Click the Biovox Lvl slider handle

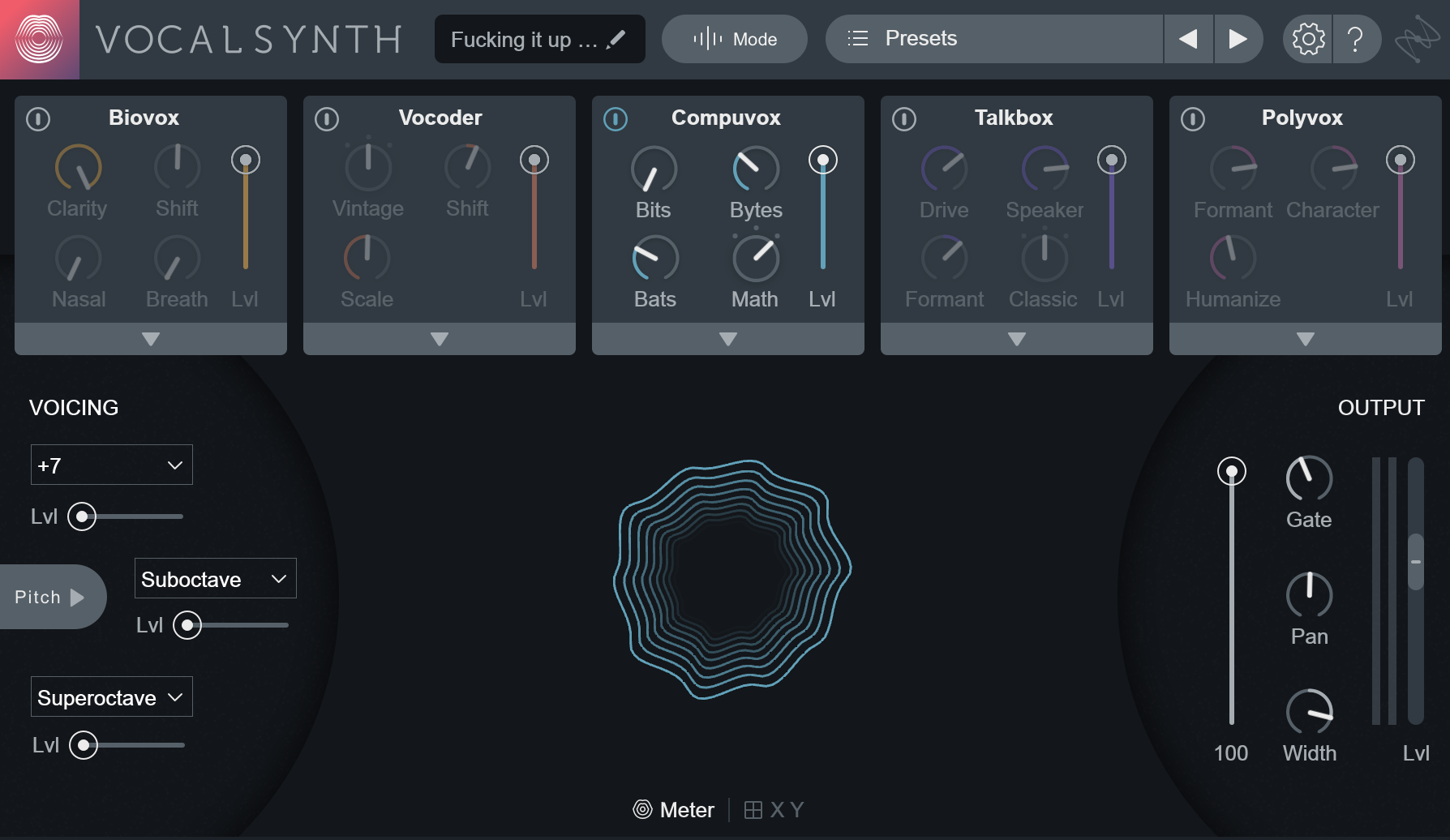pos(246,160)
